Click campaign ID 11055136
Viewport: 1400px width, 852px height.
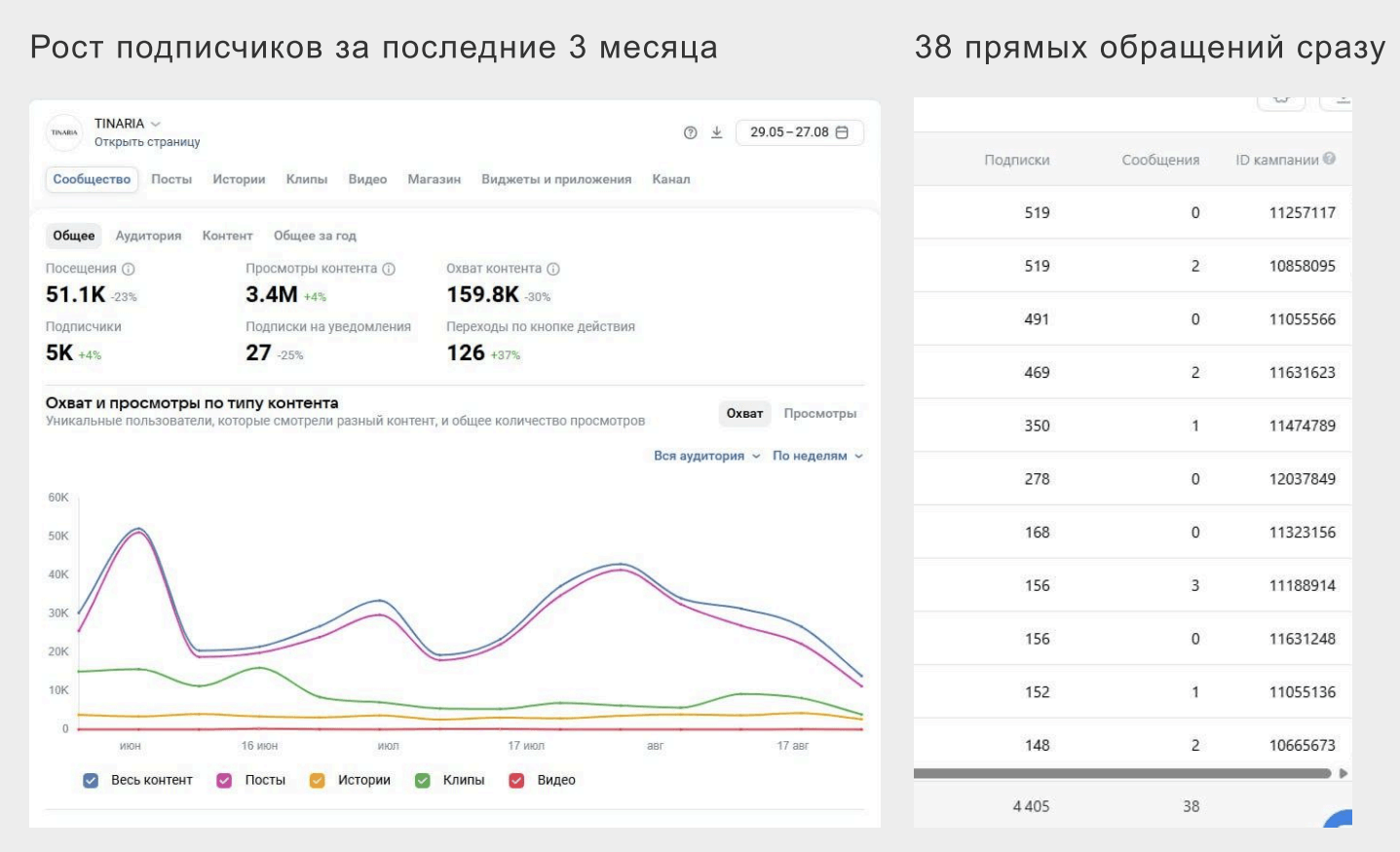[x=1302, y=692]
